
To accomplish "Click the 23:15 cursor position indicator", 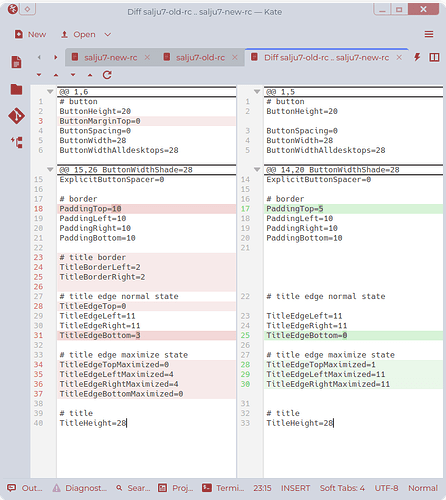I will click(x=262, y=488).
